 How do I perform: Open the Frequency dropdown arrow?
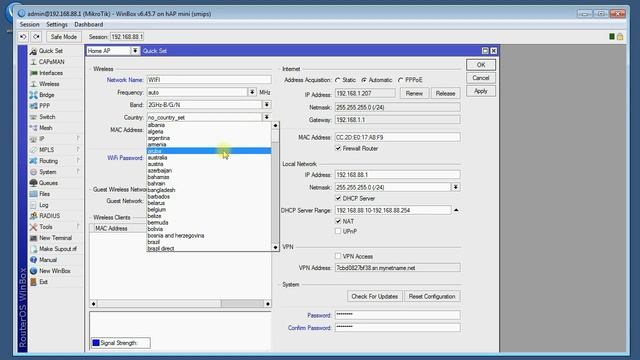tap(252, 92)
